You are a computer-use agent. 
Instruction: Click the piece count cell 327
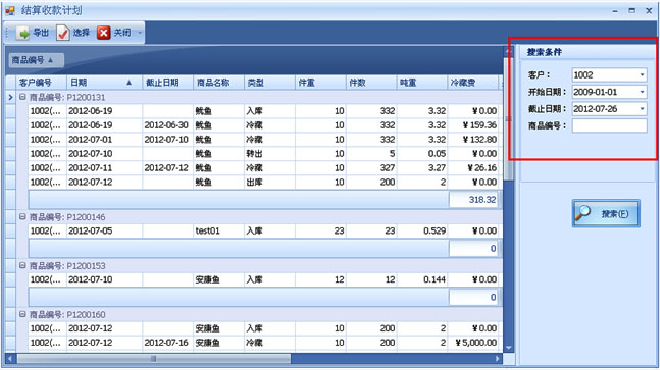click(x=371, y=168)
